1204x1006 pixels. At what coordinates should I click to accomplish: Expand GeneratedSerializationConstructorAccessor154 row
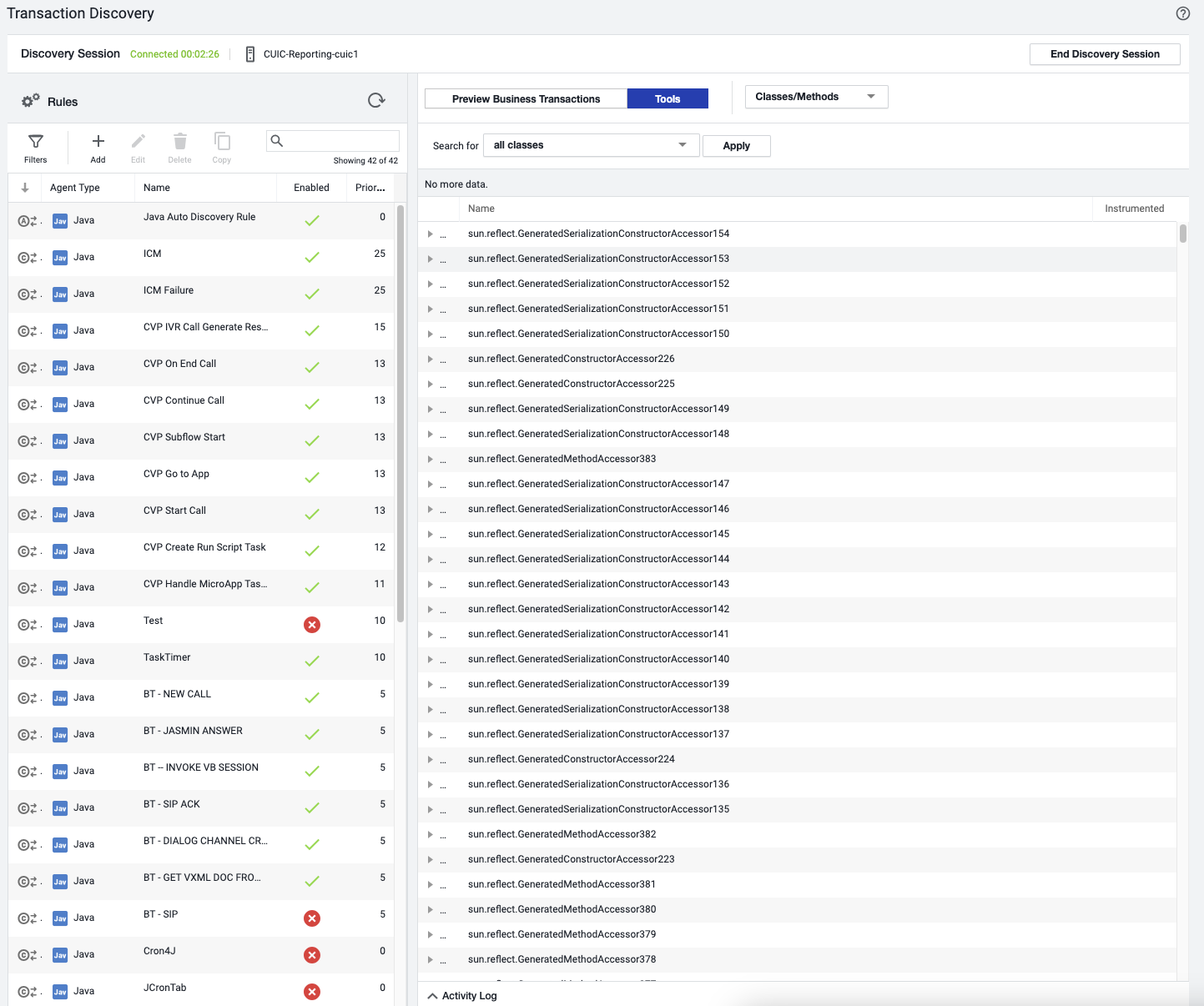point(431,234)
